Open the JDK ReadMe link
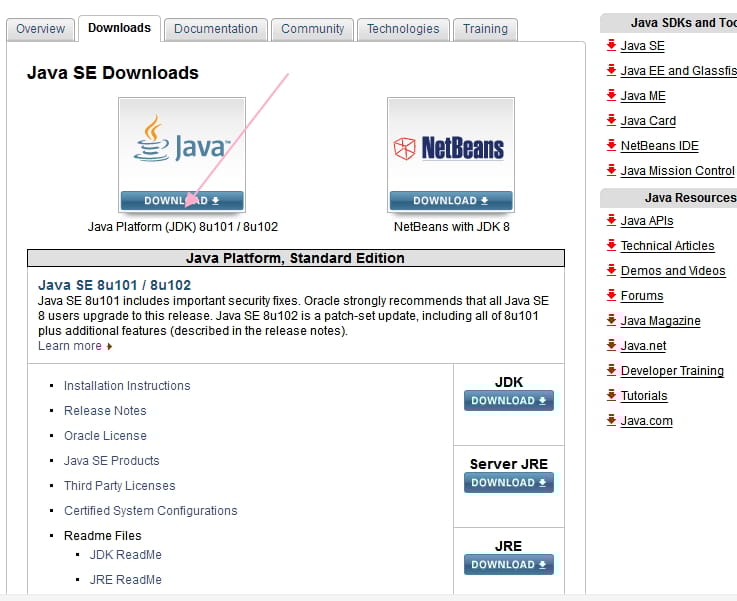Screen dimensions: 737x601 (125, 554)
